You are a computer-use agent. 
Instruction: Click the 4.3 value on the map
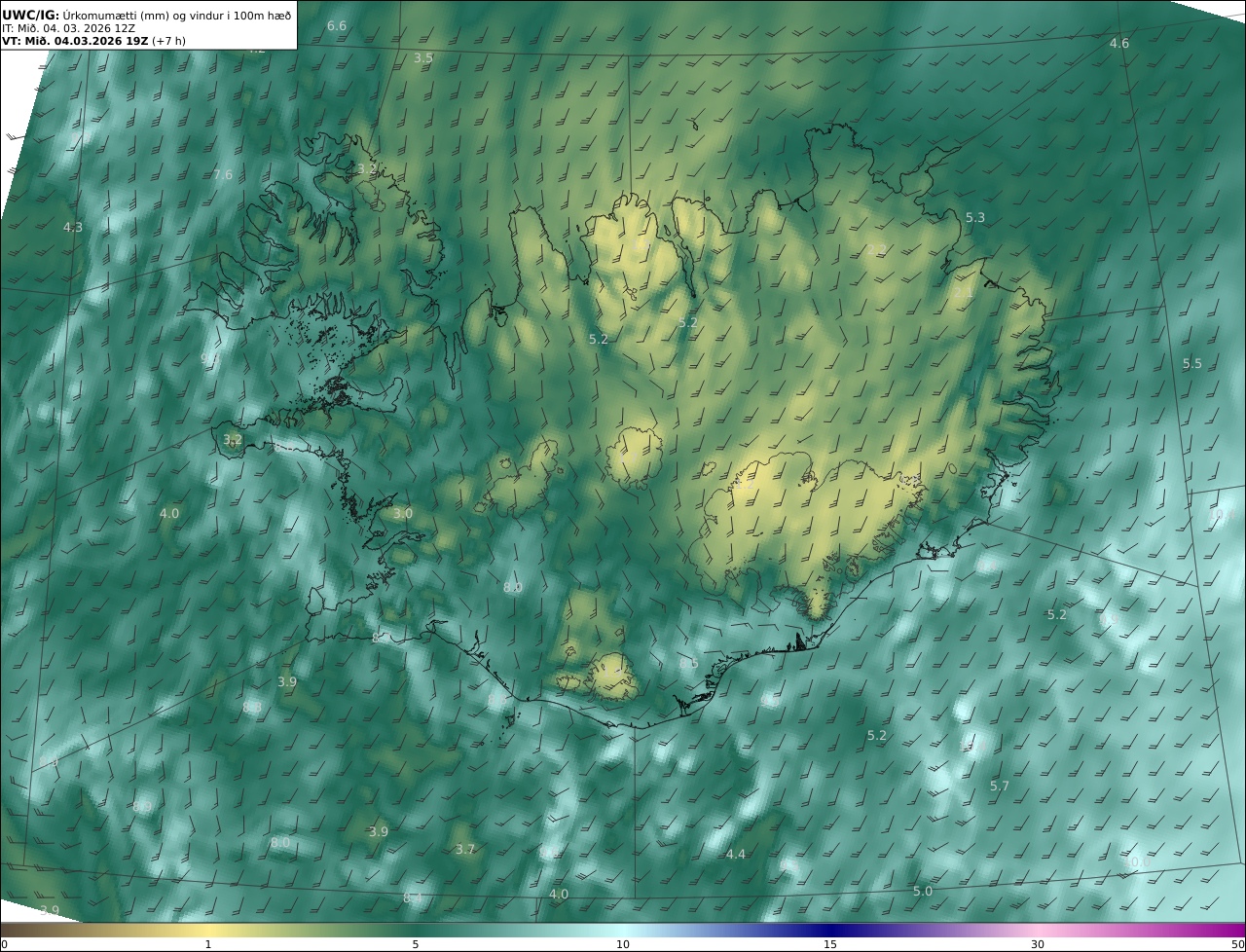coord(73,227)
